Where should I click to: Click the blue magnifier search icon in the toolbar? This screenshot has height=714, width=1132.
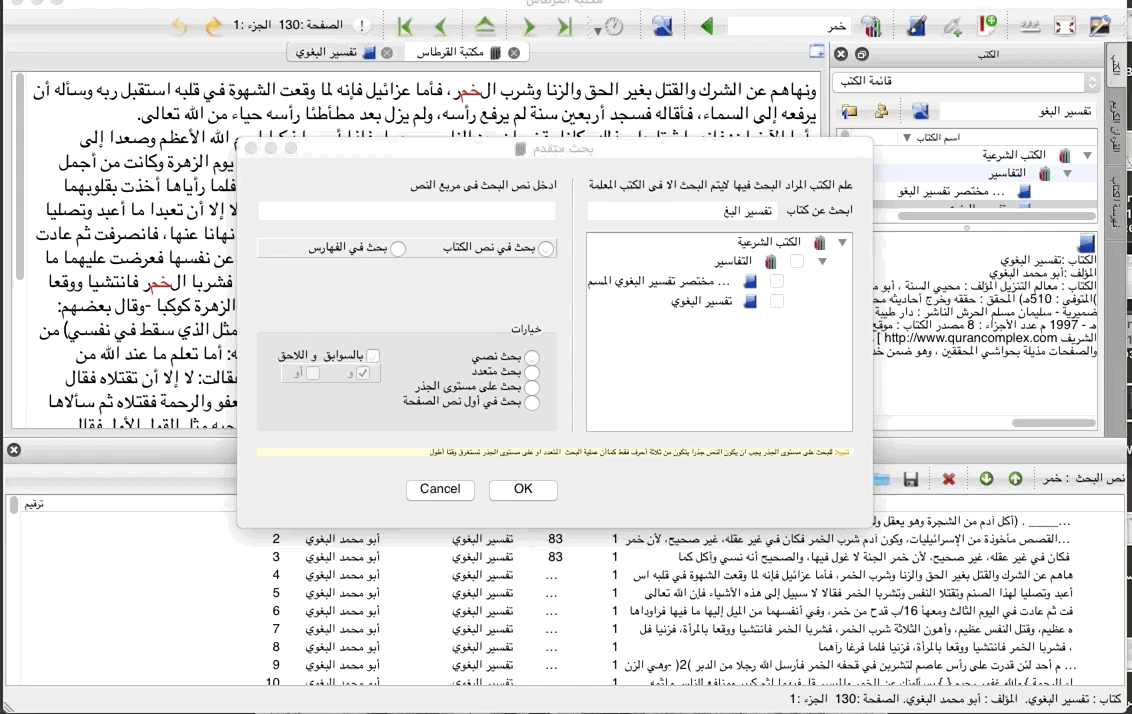tap(662, 26)
